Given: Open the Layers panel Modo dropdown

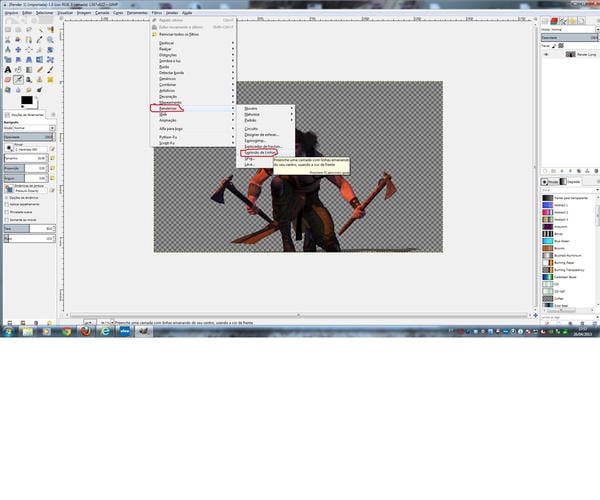Looking at the screenshot, I should [x=569, y=29].
